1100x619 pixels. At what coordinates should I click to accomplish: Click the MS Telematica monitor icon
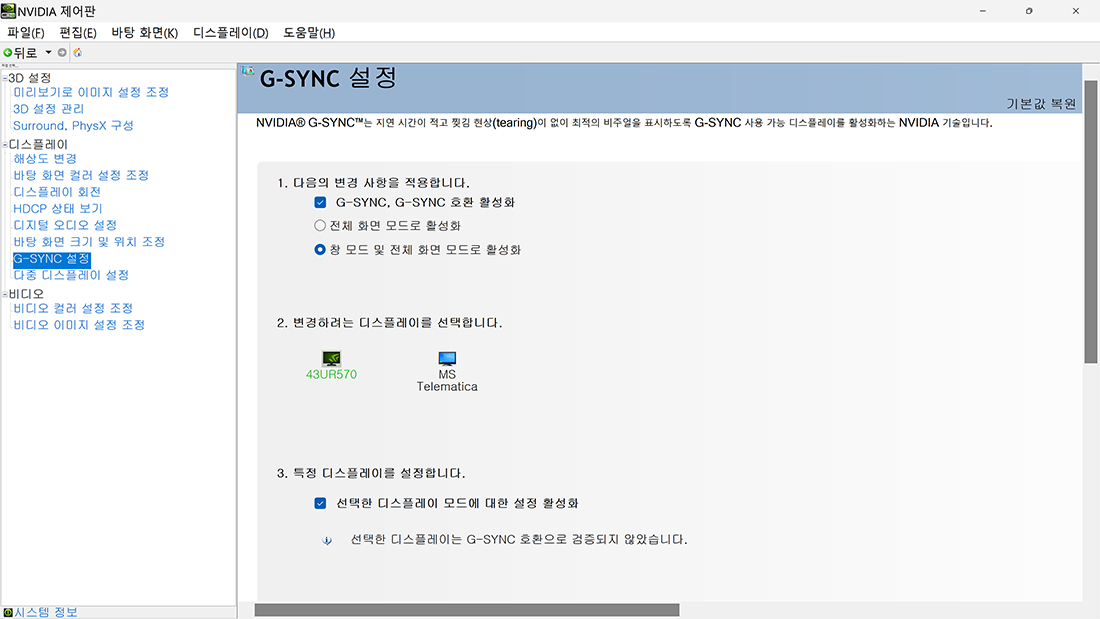tap(447, 359)
